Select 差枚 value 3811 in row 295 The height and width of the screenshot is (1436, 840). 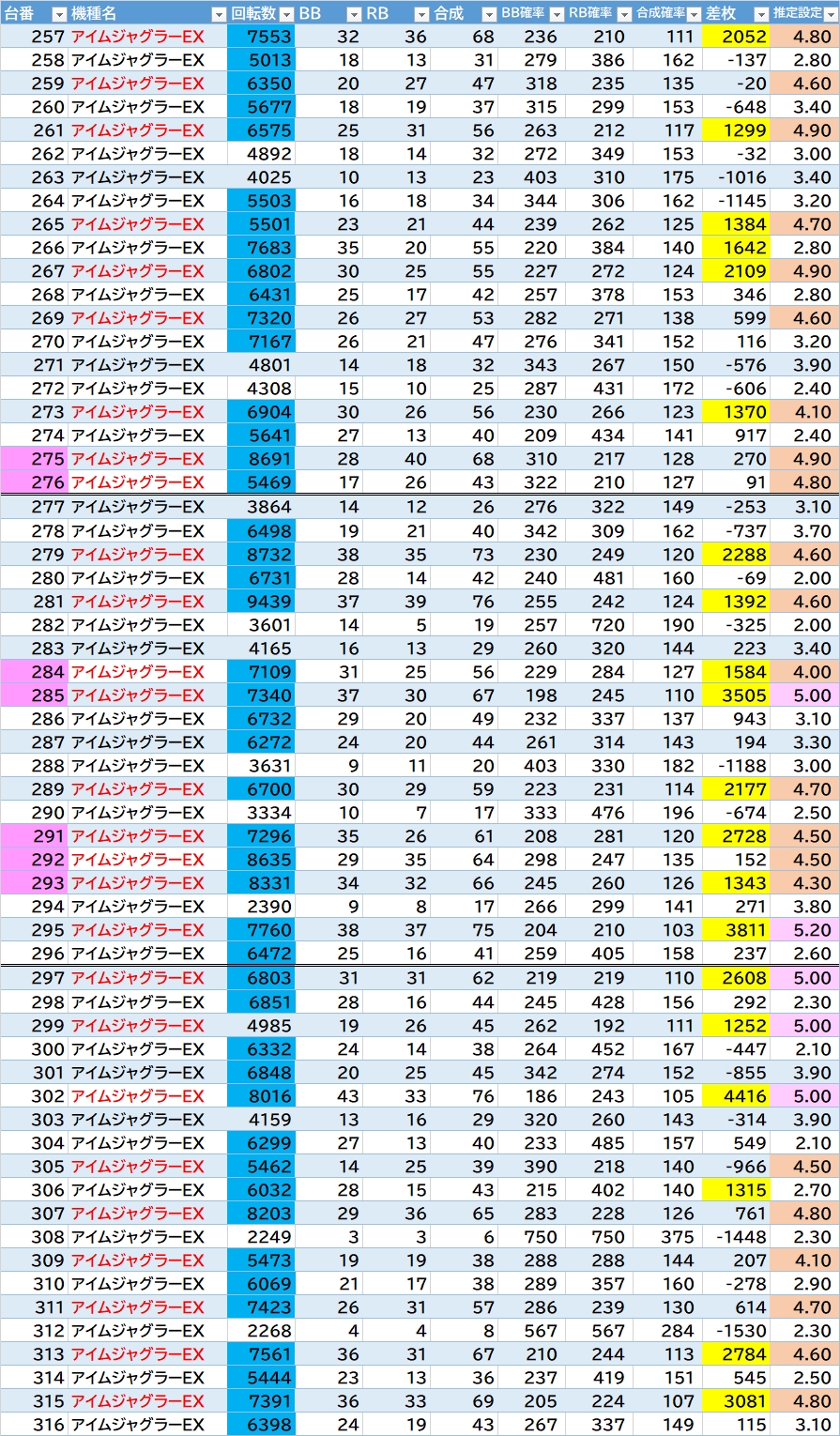click(735, 930)
